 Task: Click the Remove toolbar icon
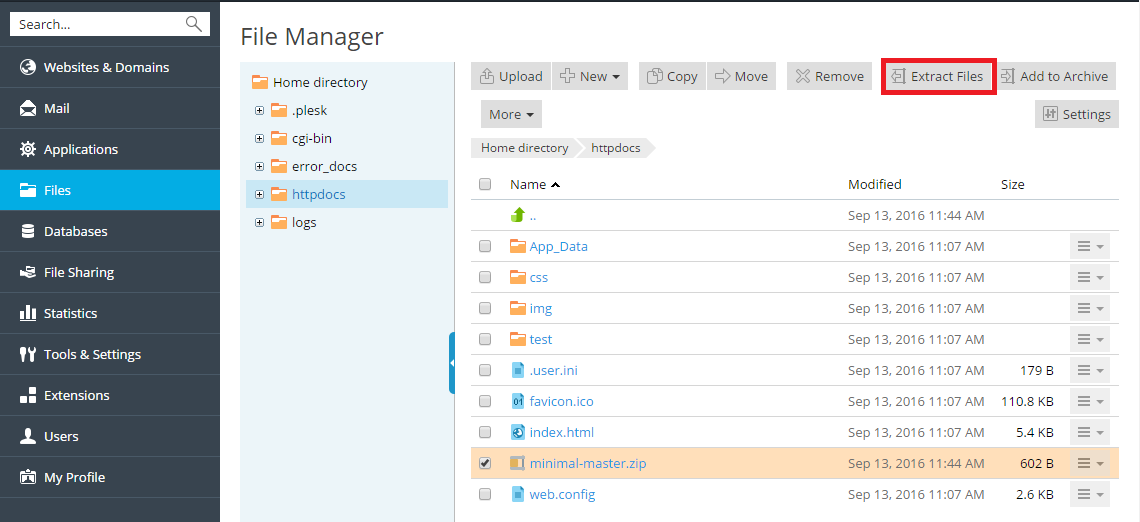click(x=802, y=77)
